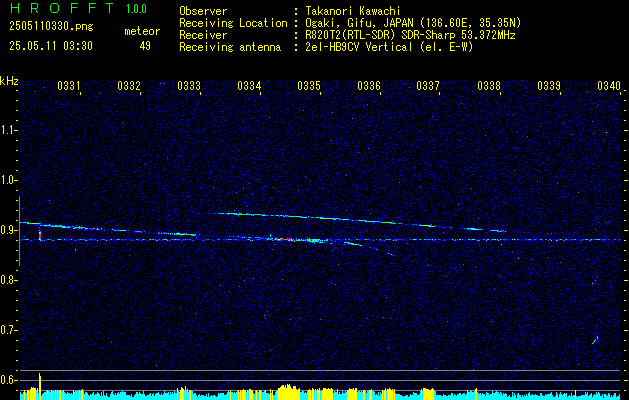Click time marker 0340
The width and height of the screenshot is (629, 400).
click(x=609, y=85)
